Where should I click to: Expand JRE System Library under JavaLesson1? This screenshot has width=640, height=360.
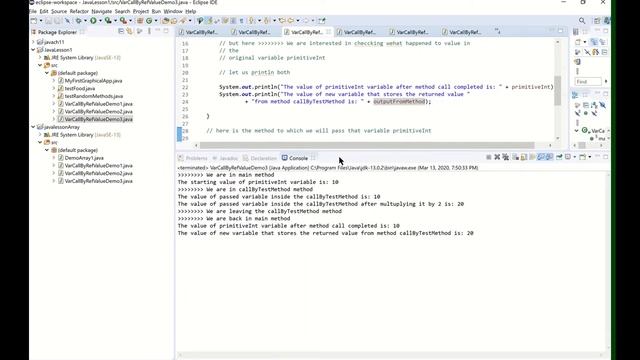click(x=40, y=58)
